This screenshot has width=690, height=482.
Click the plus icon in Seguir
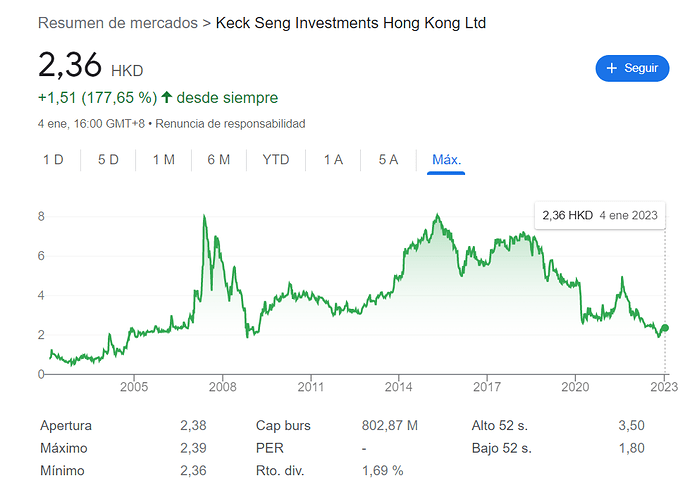(611, 68)
